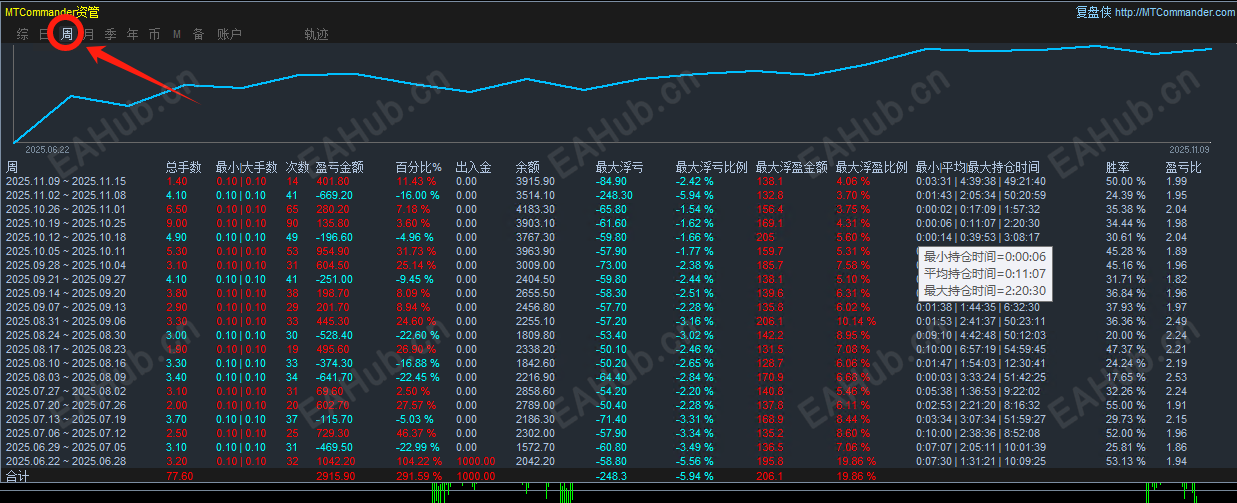
Task: Select week row 2025.07.20 ~ 2025.07.26
Action: pyautogui.click(x=618, y=404)
